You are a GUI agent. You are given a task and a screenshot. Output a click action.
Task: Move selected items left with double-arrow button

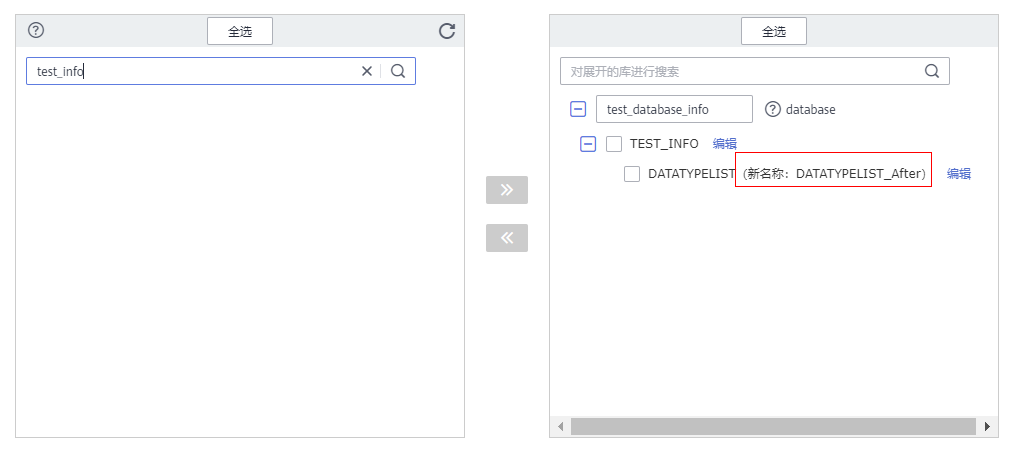point(507,238)
